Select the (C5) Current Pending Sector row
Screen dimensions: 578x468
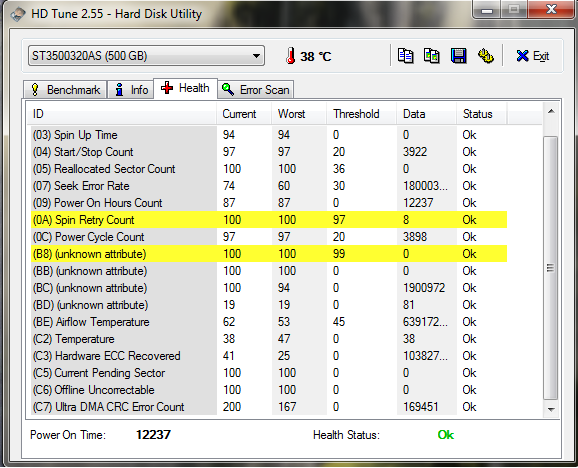[x=269, y=373]
